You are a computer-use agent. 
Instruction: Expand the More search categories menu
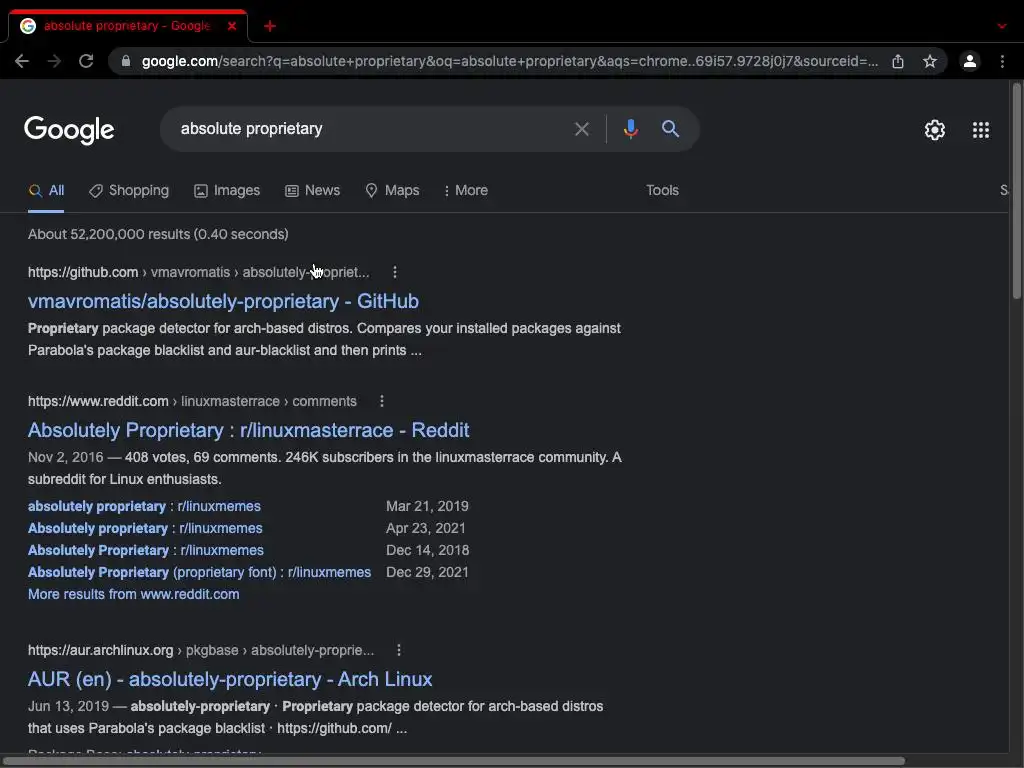[466, 191]
